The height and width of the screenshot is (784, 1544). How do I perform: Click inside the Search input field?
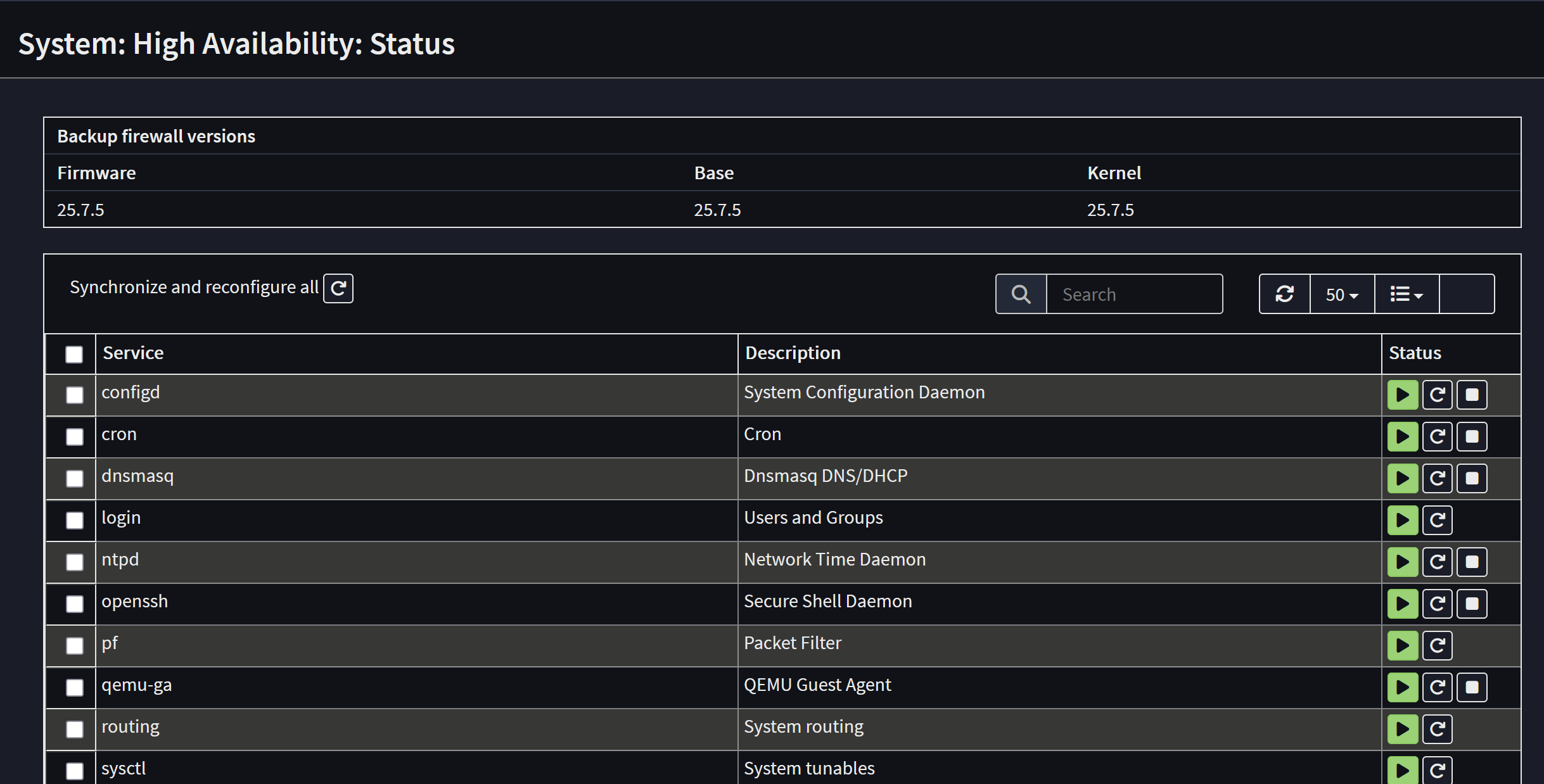[1134, 293]
